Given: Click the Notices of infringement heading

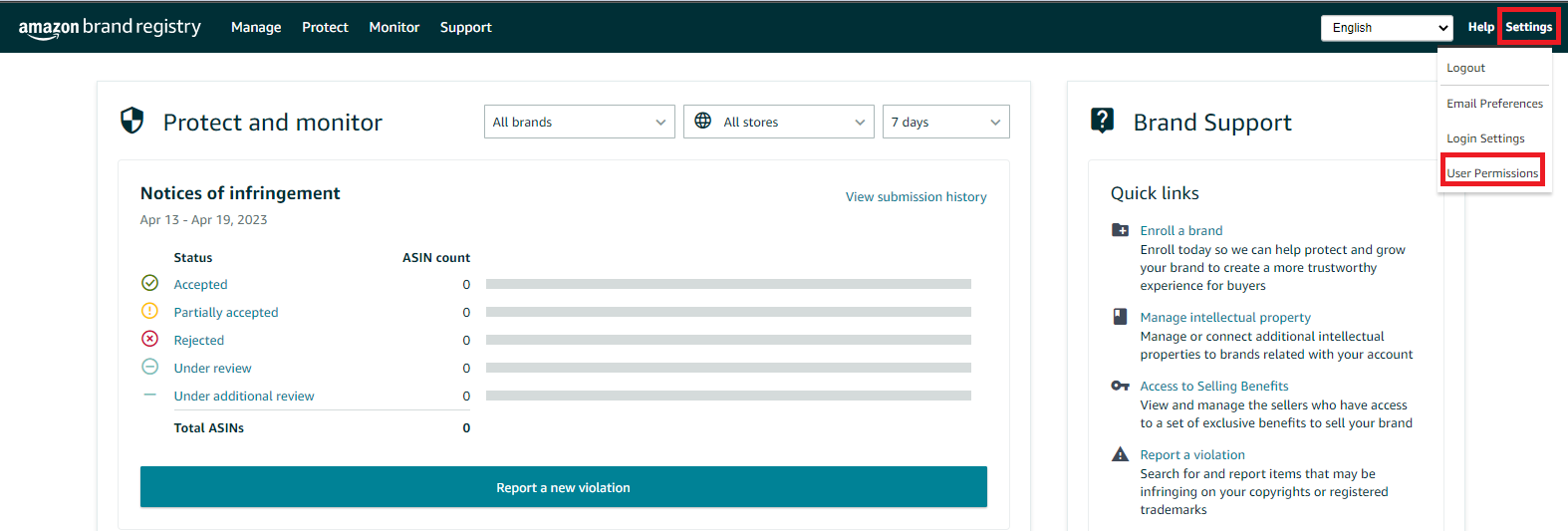Looking at the screenshot, I should coord(240,193).
